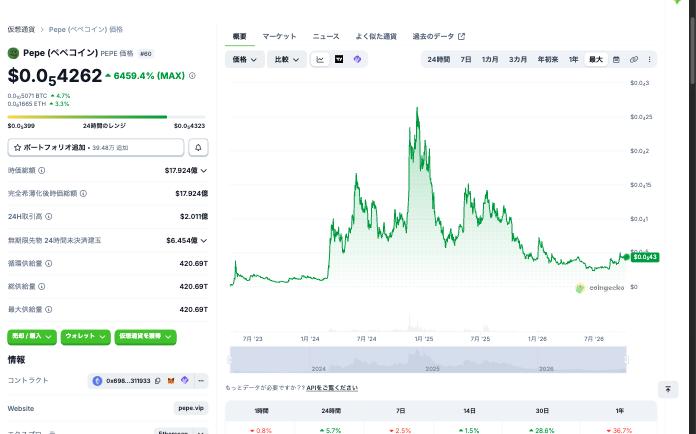696x434 pixels.
Task: Open the green 仮想通貨を獲得 dropdown
Action: pos(145,337)
